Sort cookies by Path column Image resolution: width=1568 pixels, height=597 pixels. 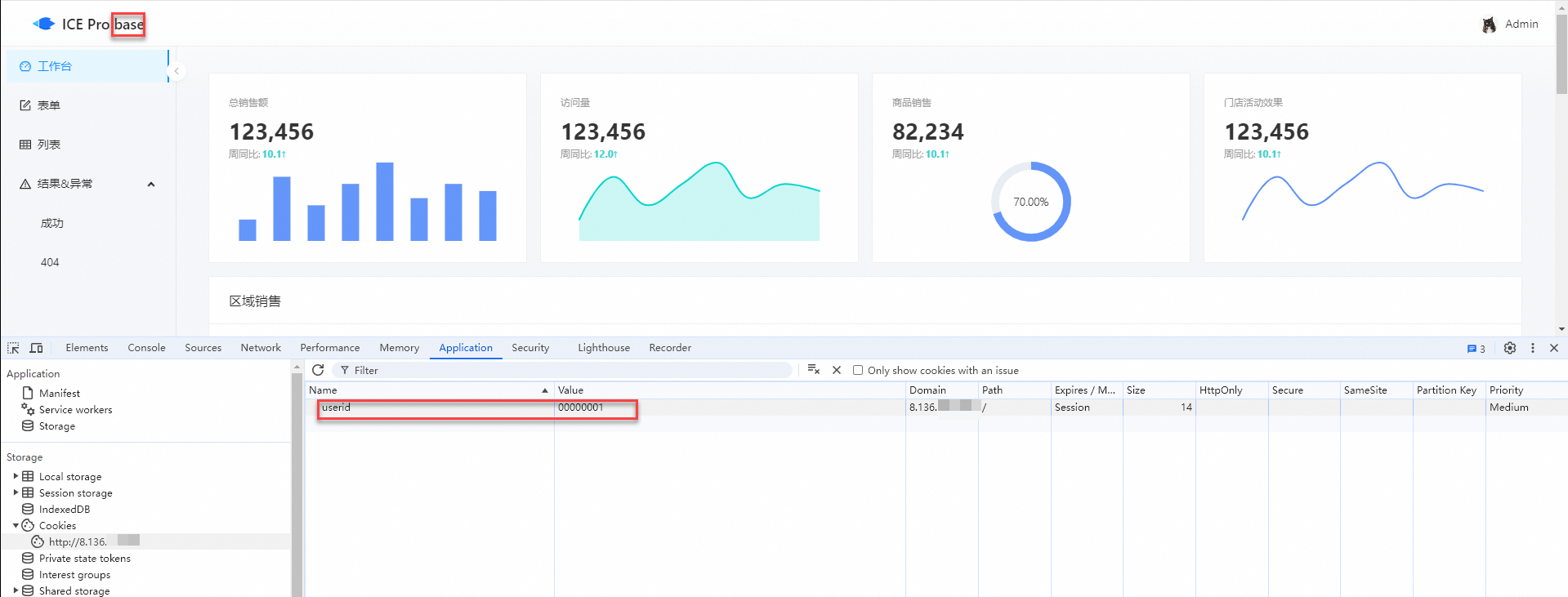1014,390
